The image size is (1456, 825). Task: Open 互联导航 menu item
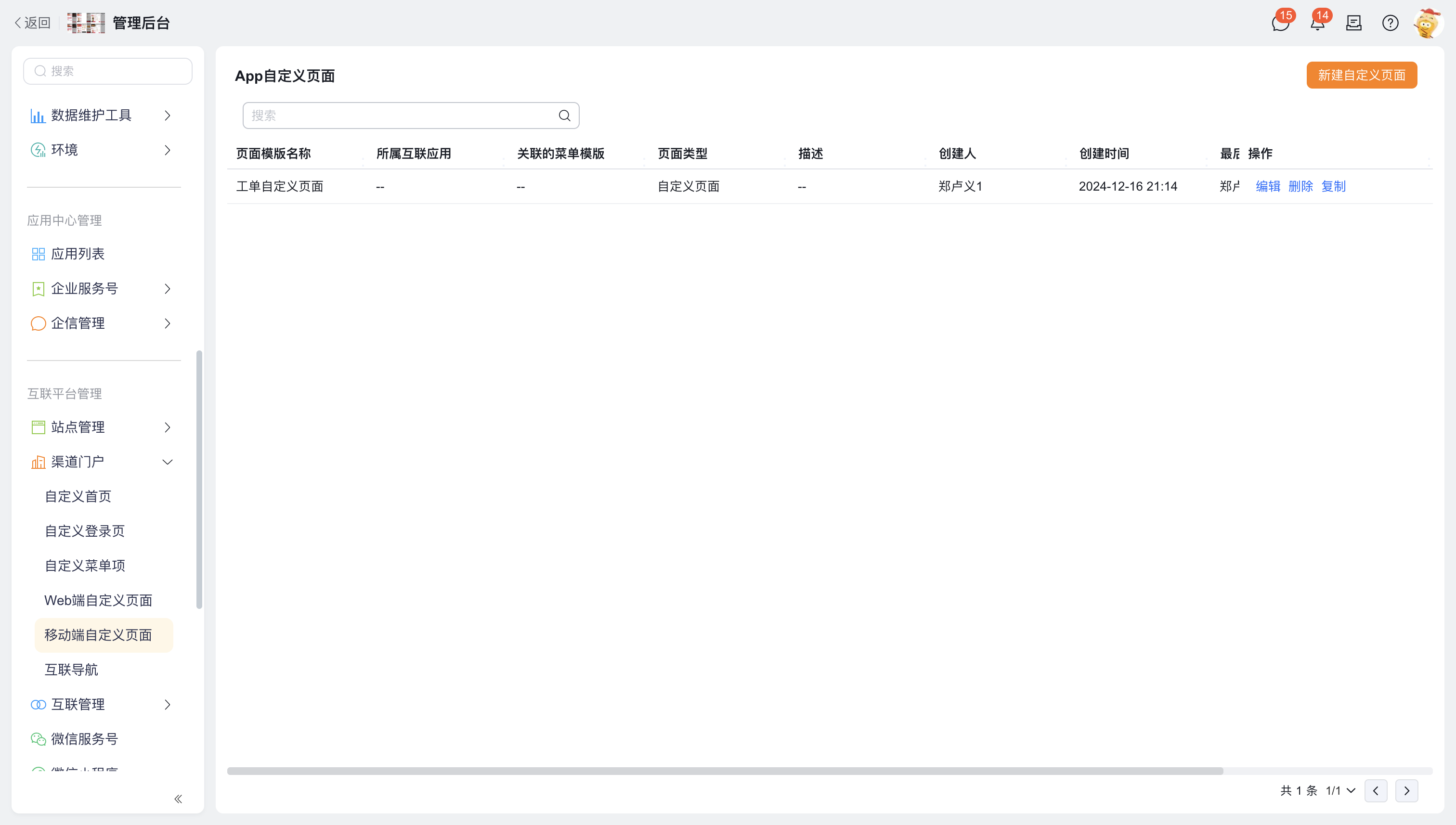pos(71,670)
